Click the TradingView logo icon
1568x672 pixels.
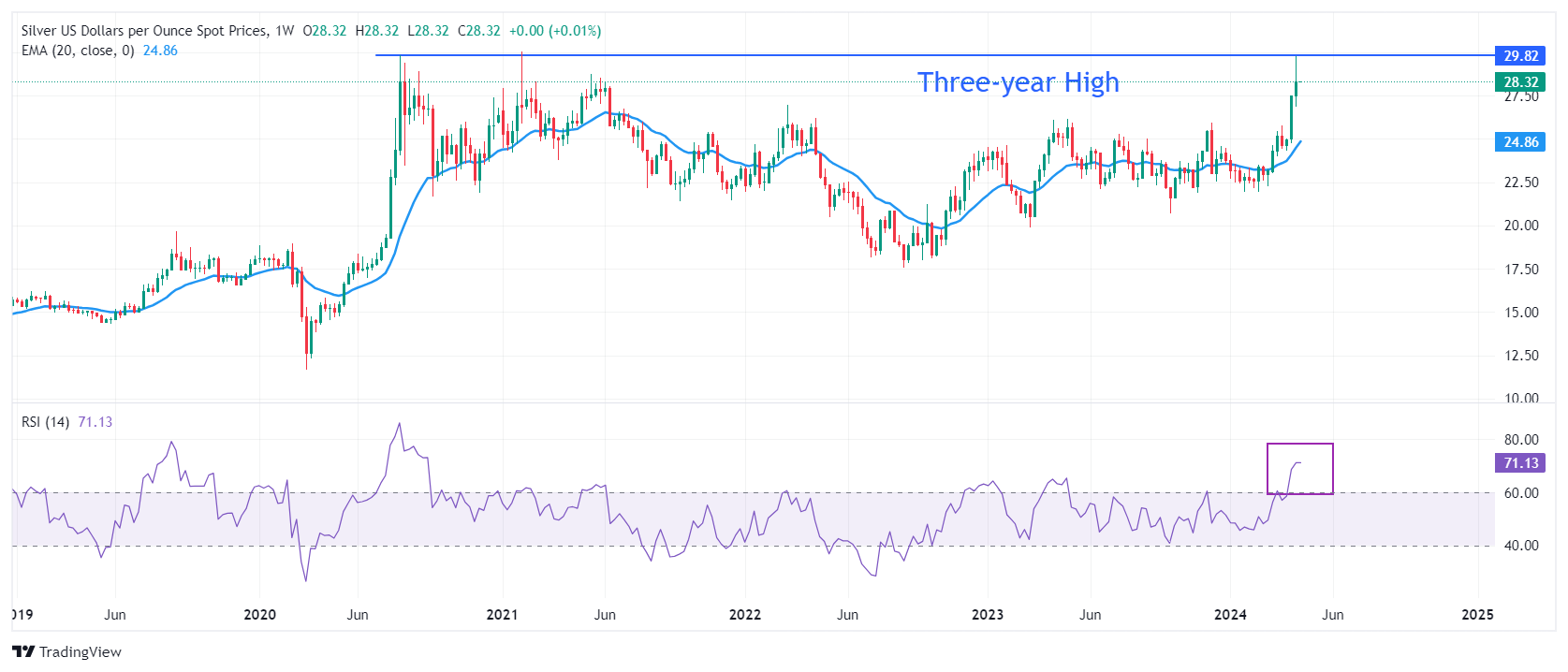click(x=23, y=651)
